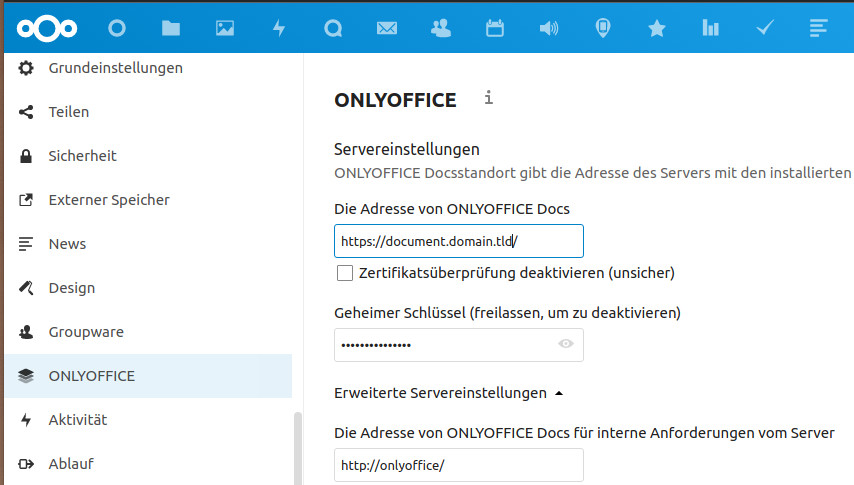Open the Mail envelope icon
The width and height of the screenshot is (854, 485).
point(387,28)
